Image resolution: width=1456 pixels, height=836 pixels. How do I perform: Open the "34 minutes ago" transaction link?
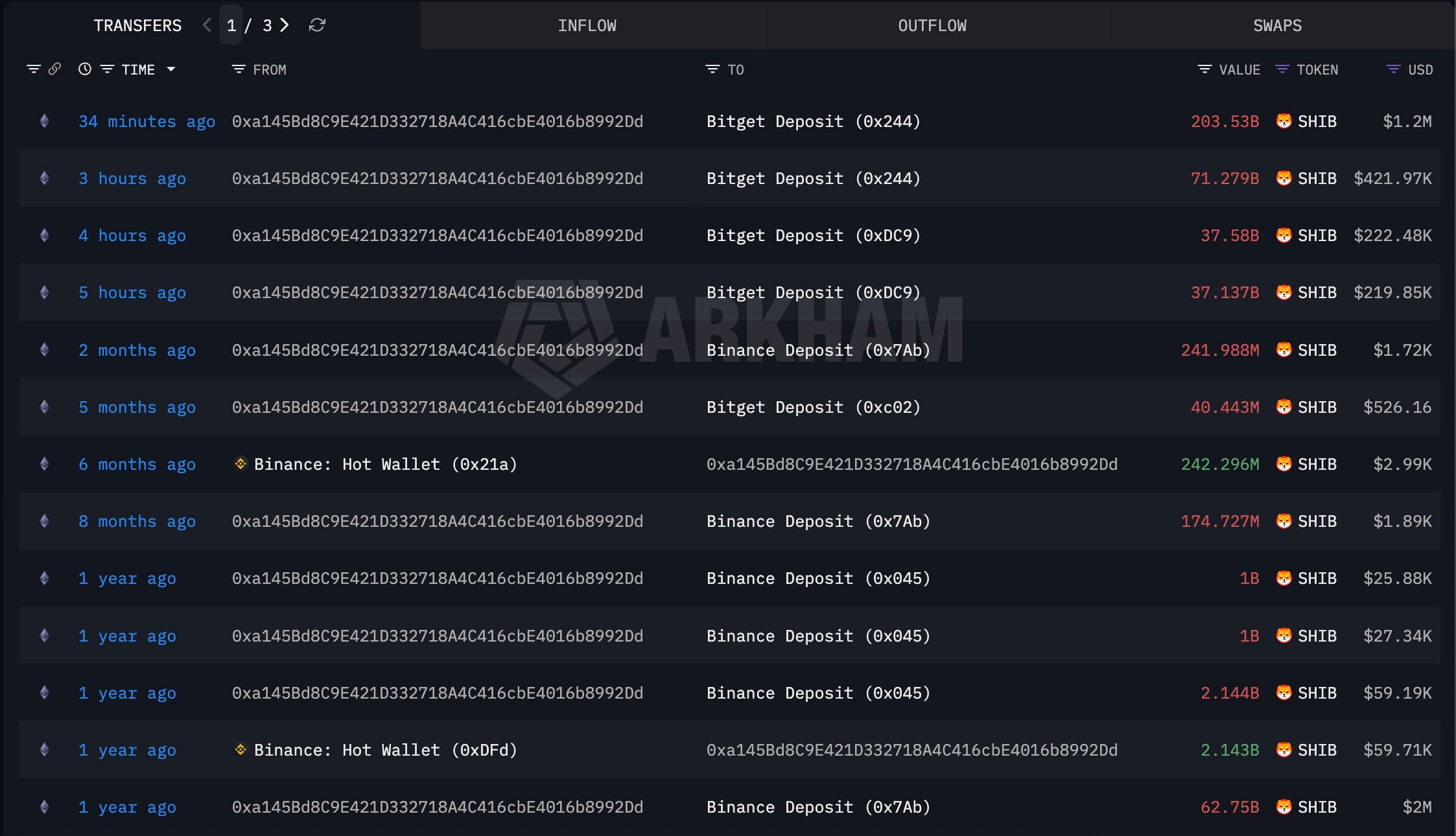click(147, 121)
